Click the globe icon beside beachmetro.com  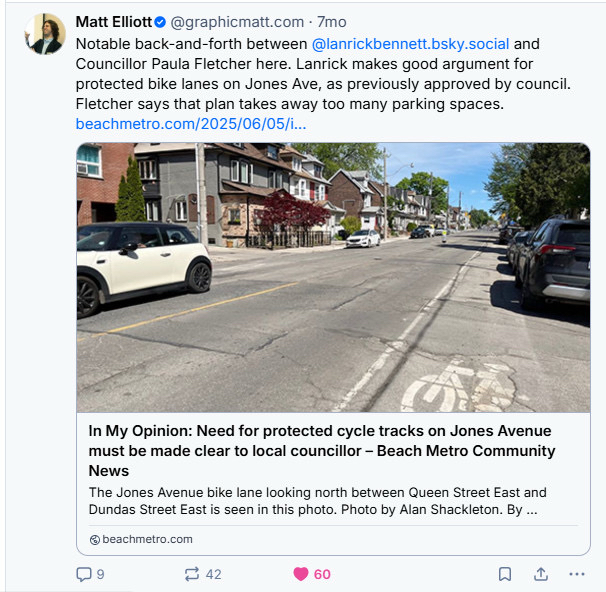pos(94,539)
